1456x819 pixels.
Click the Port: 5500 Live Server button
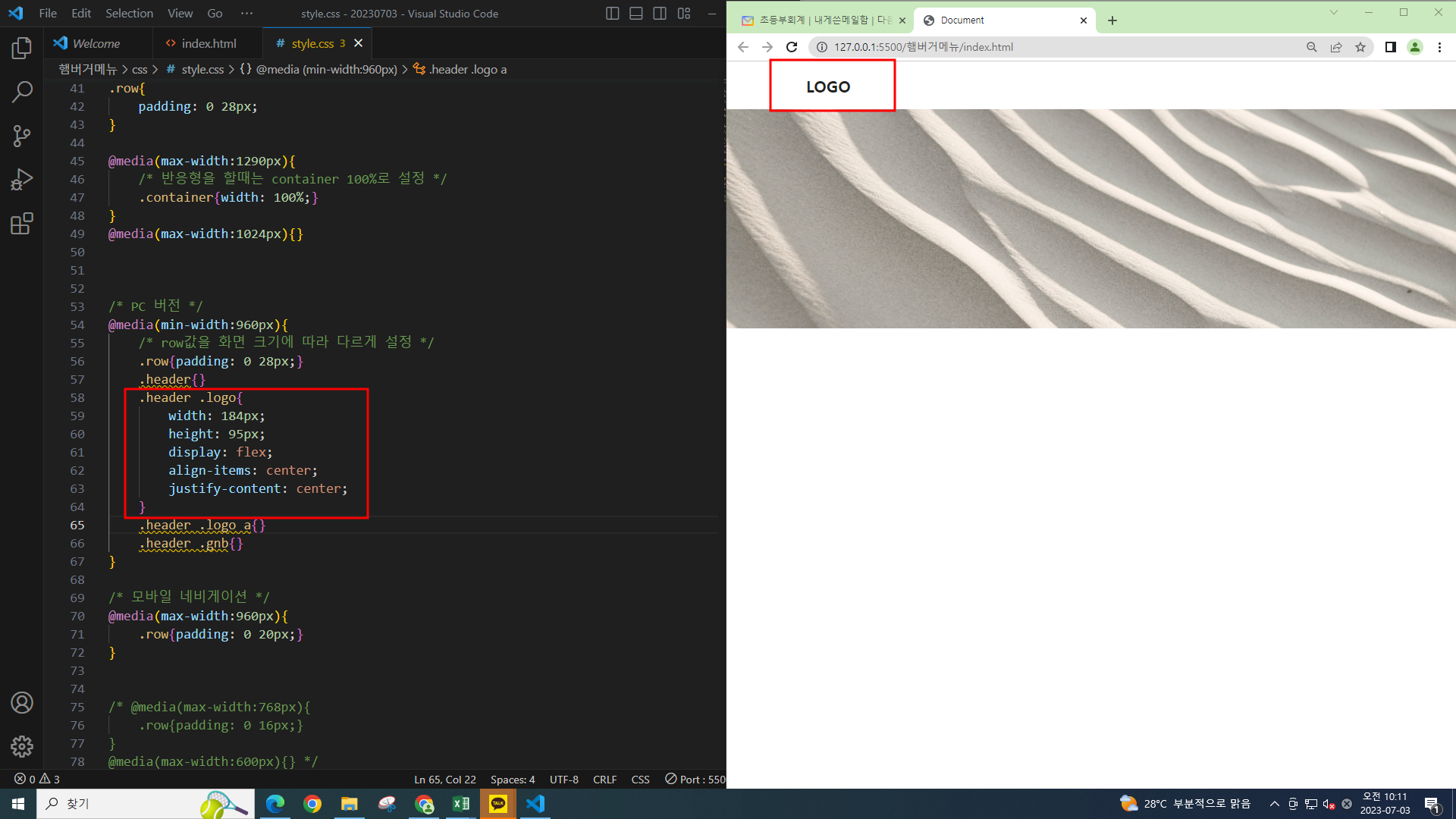tap(696, 780)
